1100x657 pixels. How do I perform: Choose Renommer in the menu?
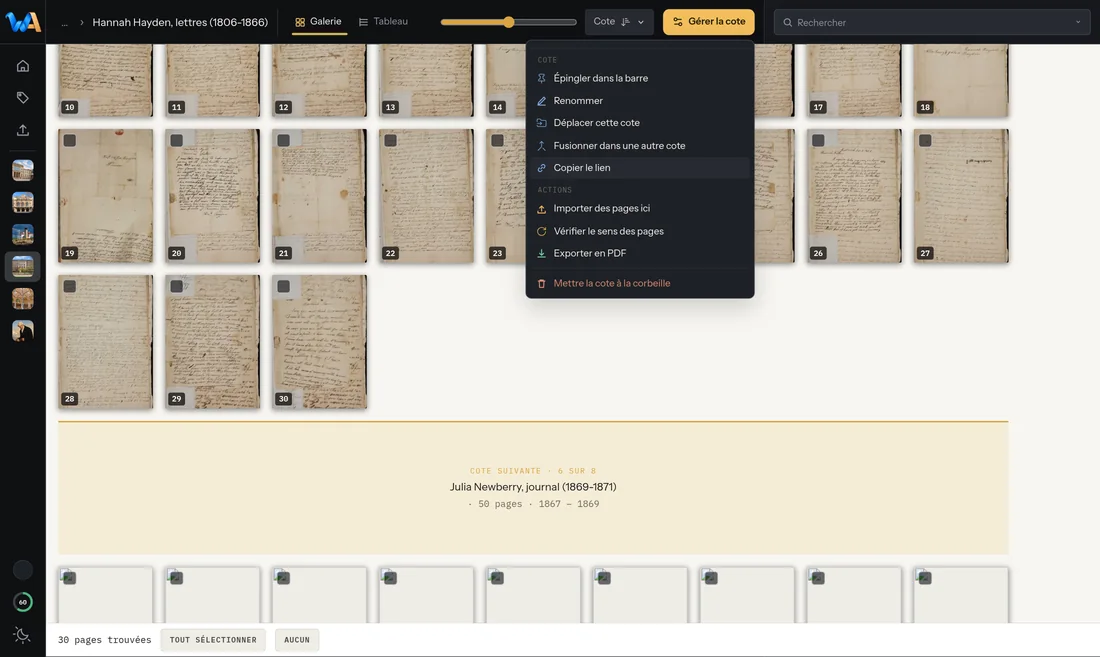[639, 100]
